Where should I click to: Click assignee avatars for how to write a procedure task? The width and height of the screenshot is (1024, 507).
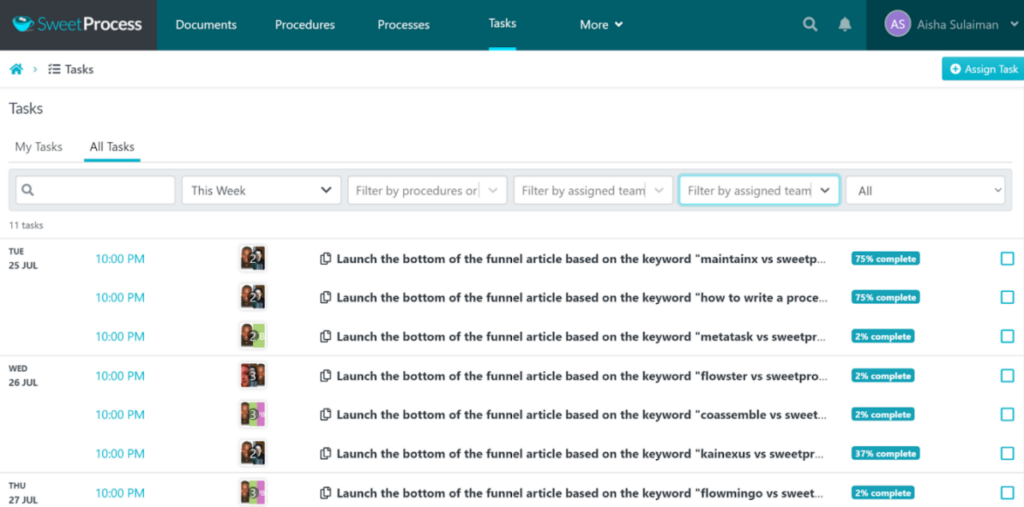(x=253, y=297)
